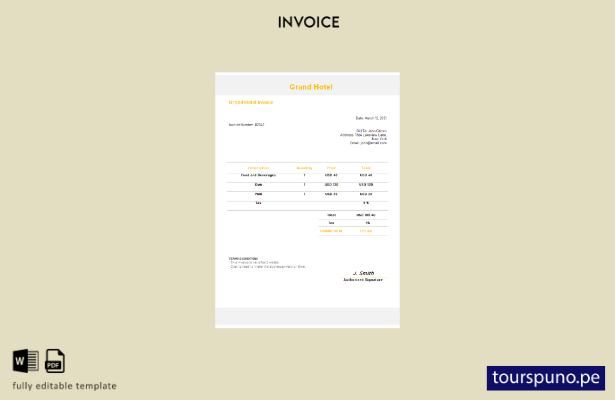Click the Grand Total amount
The width and height of the screenshot is (615, 400).
[x=366, y=231]
